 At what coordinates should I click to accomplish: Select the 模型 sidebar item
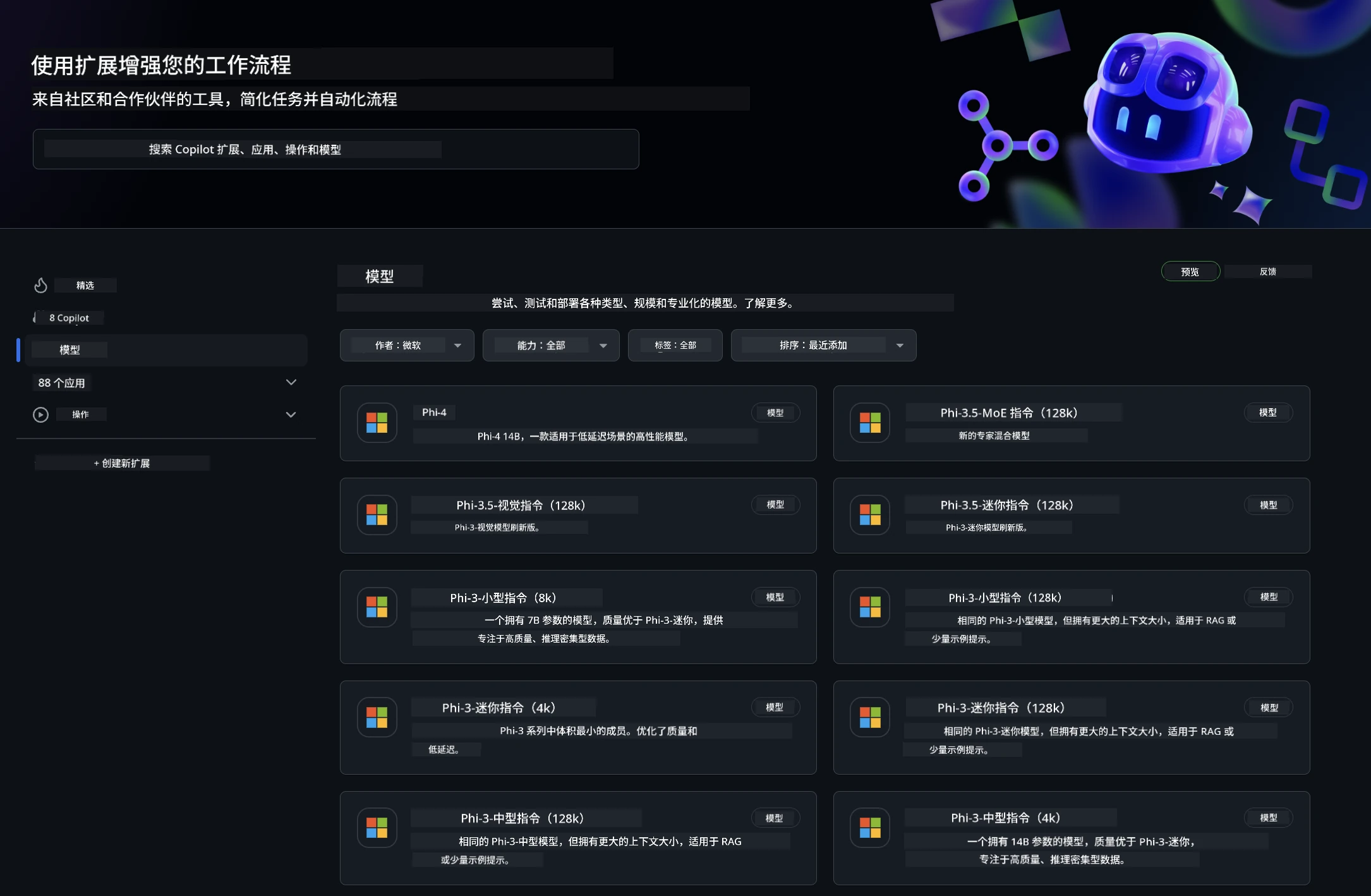point(166,350)
